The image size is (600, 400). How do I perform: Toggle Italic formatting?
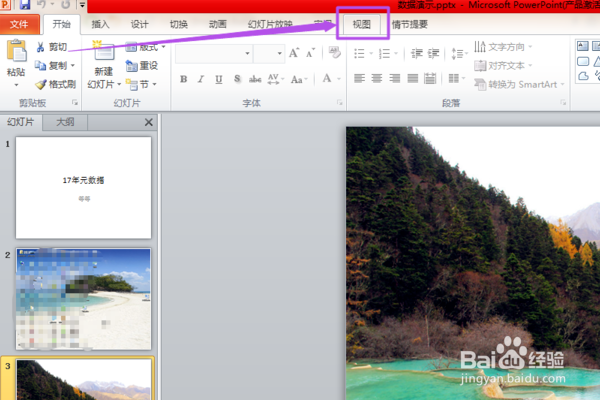coord(201,79)
